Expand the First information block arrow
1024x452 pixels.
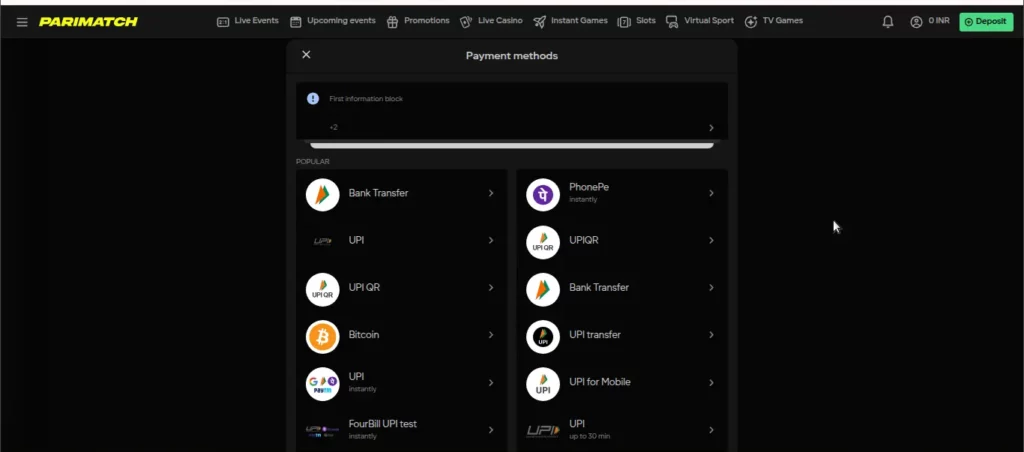coord(711,128)
